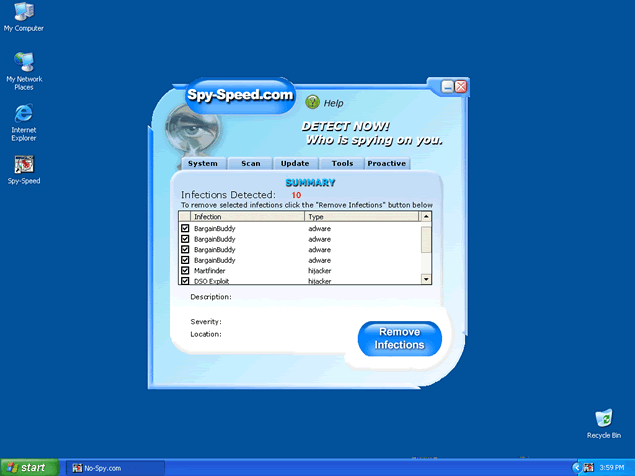The height and width of the screenshot is (476, 635).
Task: Uncheck the Martfinder hijacker checkbox
Action: [x=185, y=270]
